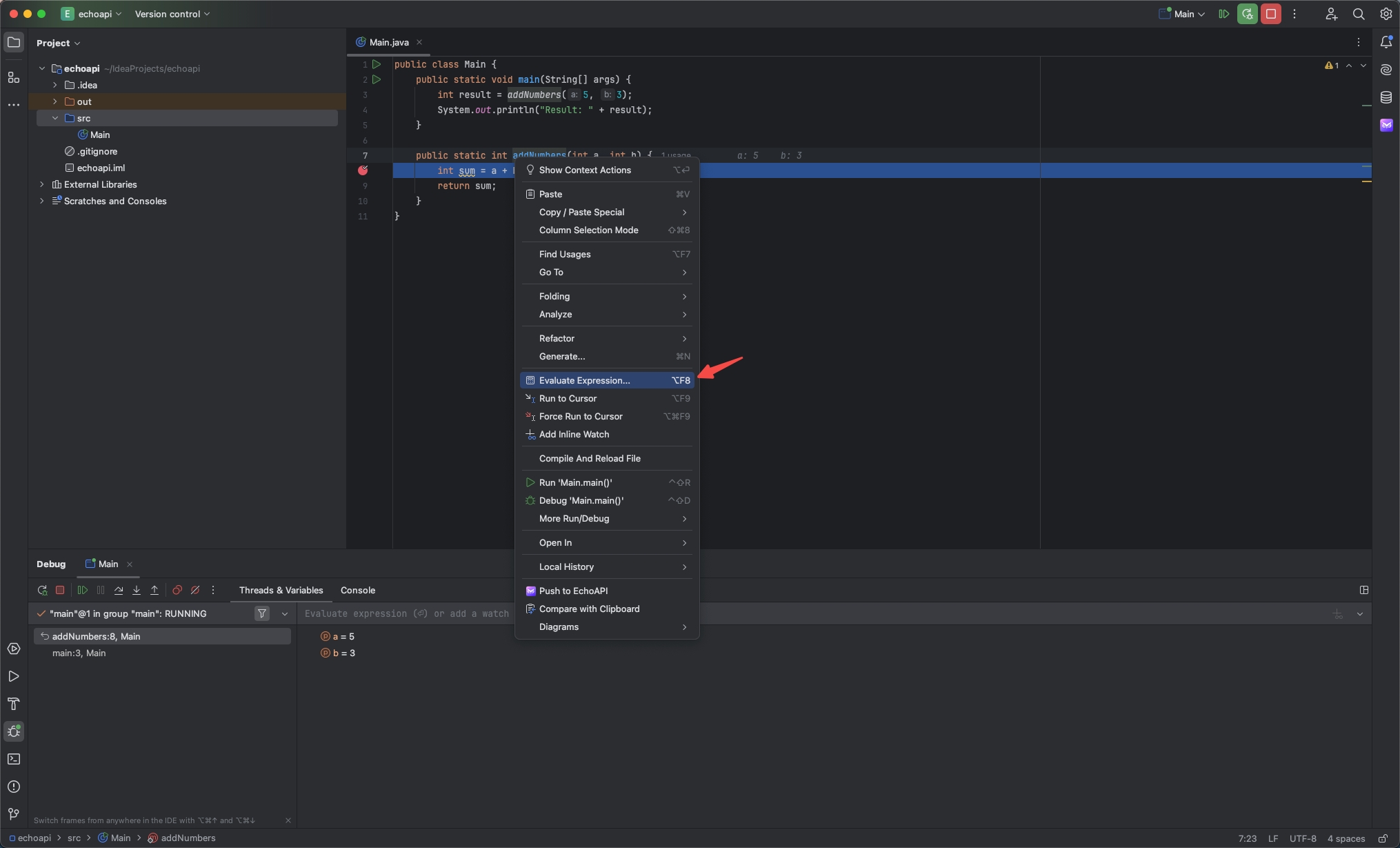Open EchoAPI tool window icon in right sidebar

click(x=1386, y=125)
